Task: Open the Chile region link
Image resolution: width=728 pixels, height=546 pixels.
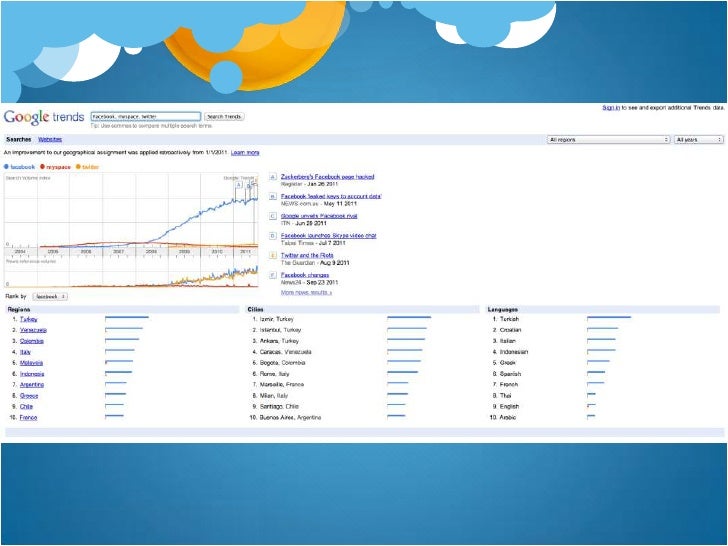Action: [x=26, y=407]
